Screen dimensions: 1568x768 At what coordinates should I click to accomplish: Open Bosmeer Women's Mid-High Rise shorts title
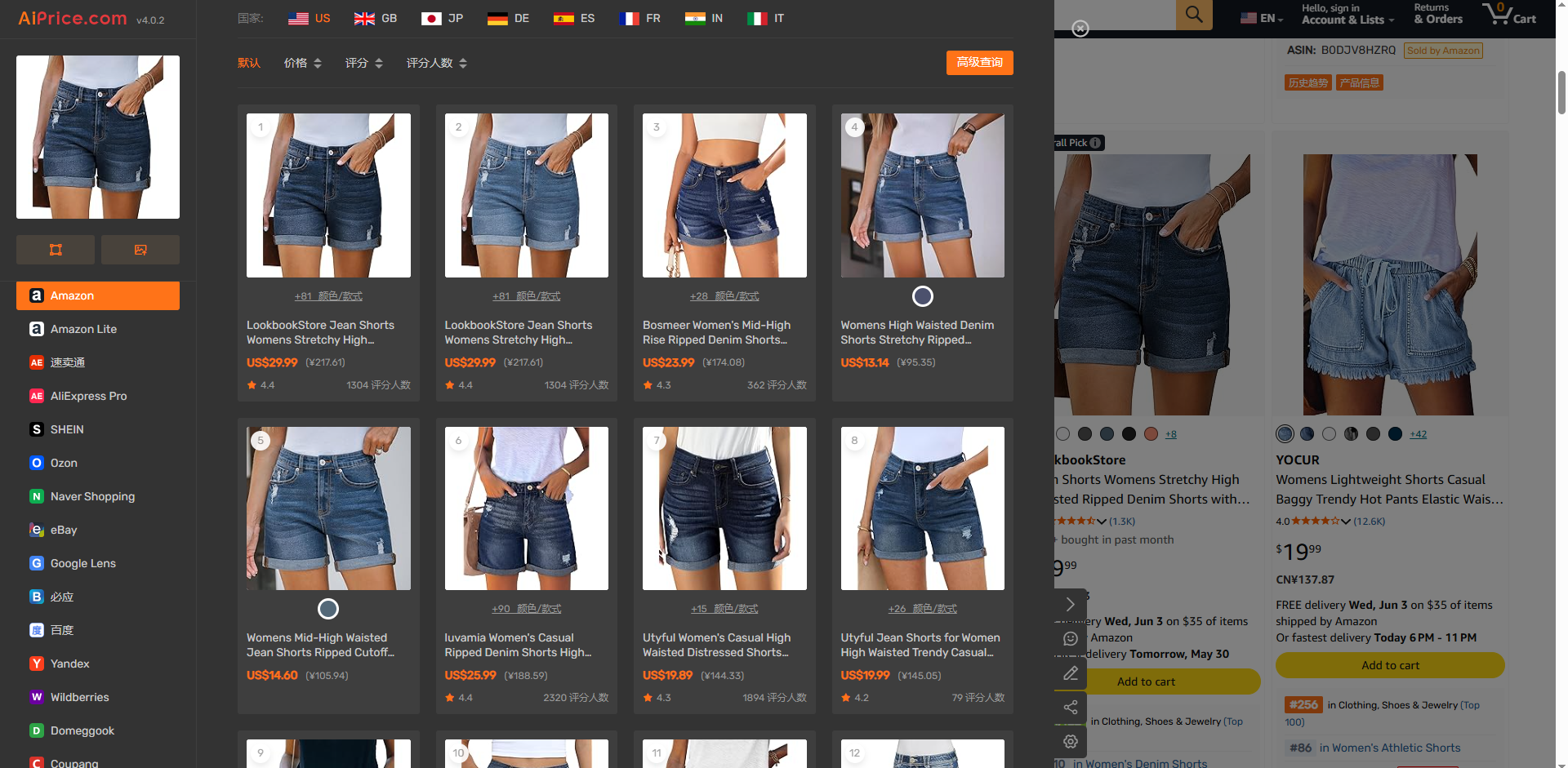point(716,332)
